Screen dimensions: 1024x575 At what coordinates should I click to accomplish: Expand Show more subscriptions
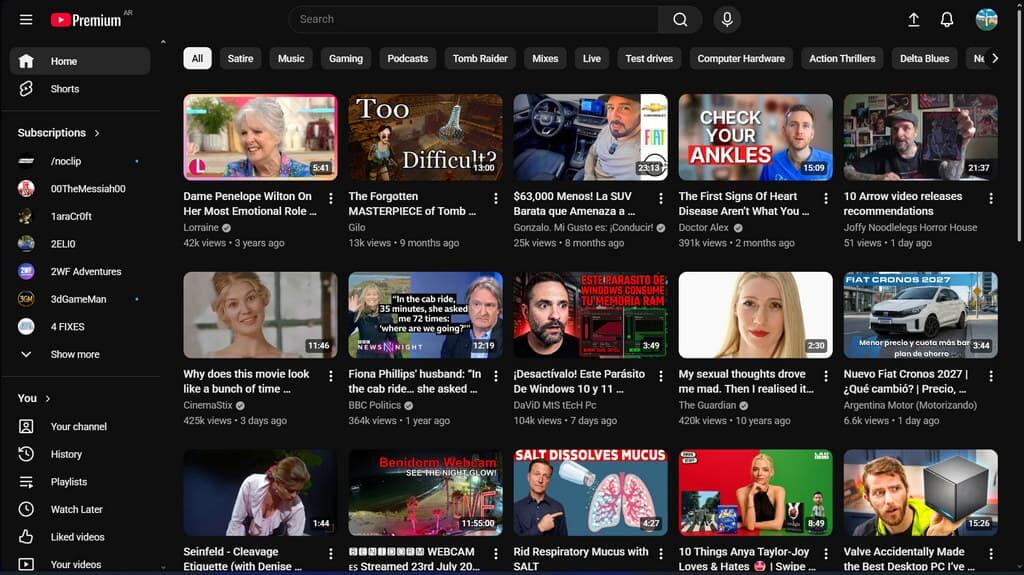80,354
